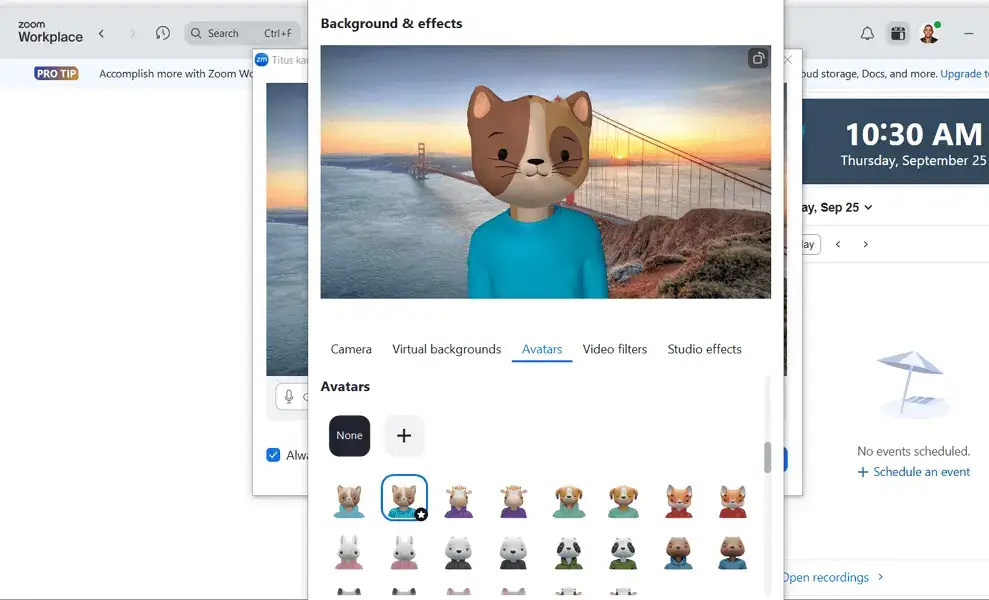The width and height of the screenshot is (989, 600).
Task: Click the plus tile to create a new avatar
Action: pos(404,436)
